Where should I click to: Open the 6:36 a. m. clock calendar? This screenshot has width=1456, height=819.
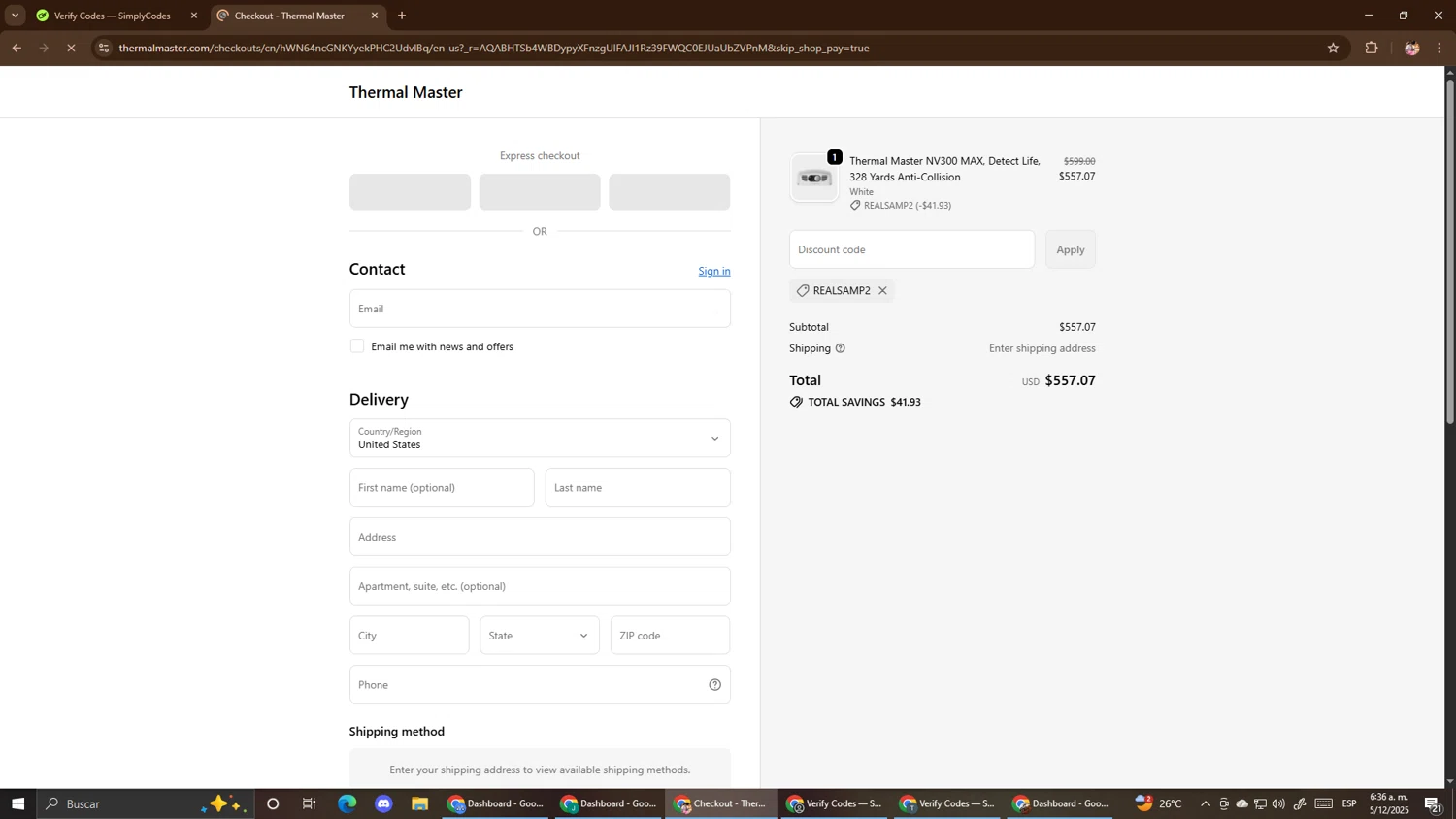[x=1389, y=803]
